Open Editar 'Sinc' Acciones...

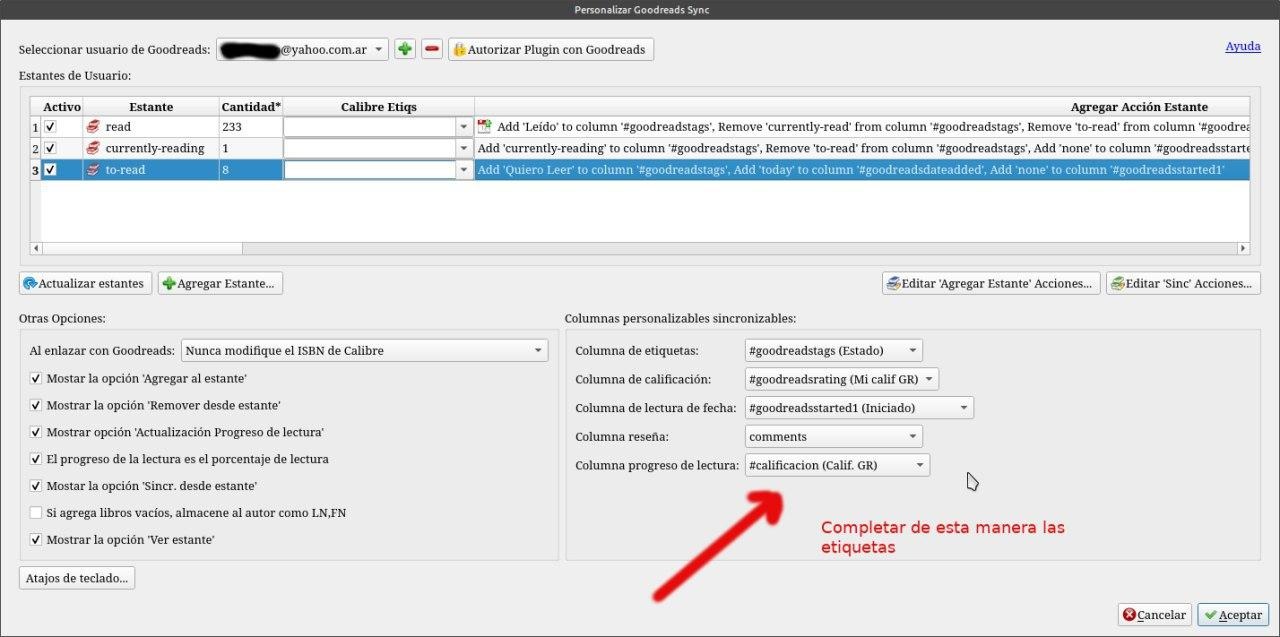pos(1183,283)
